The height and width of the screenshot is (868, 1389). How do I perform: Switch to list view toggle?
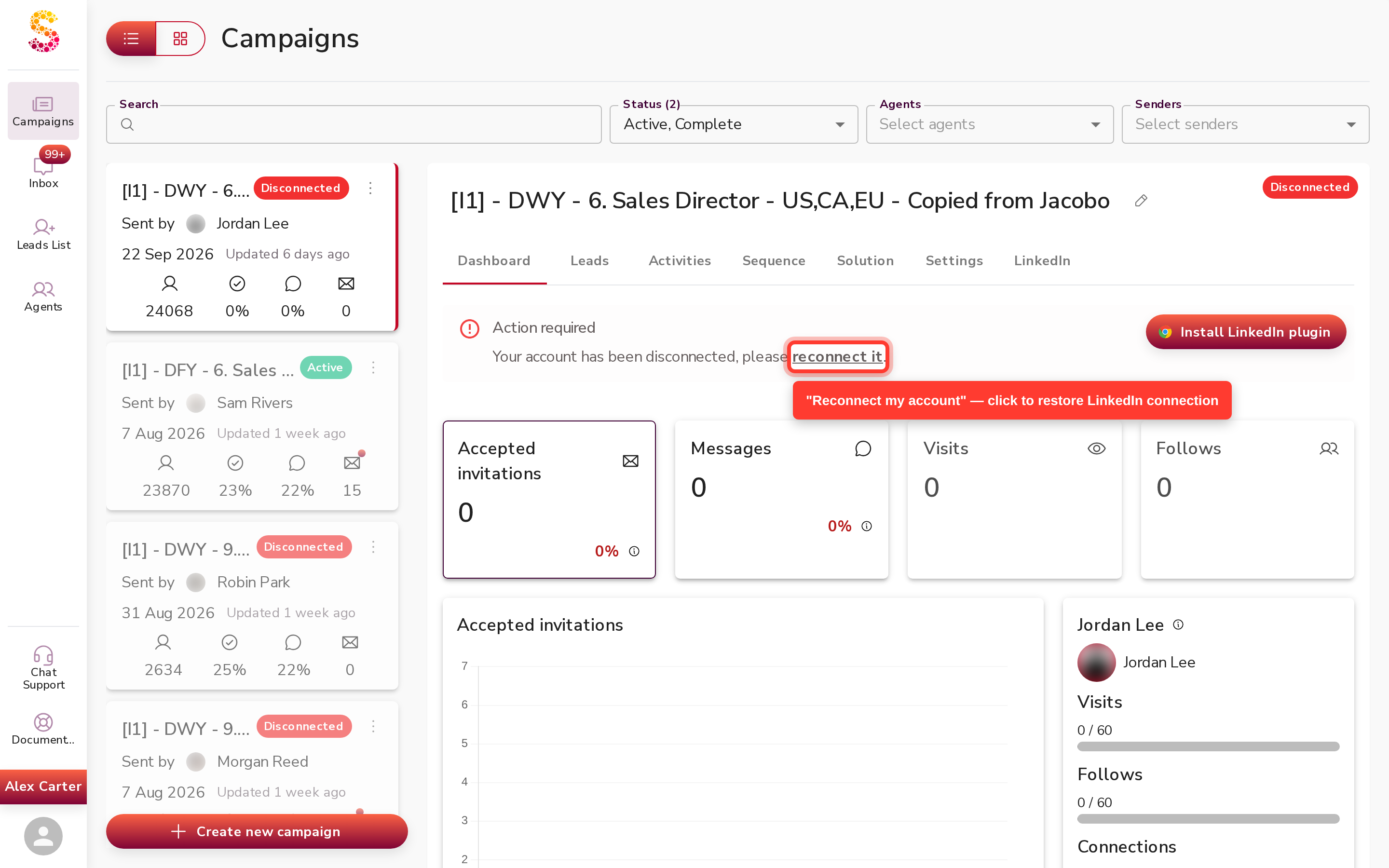coord(131,39)
